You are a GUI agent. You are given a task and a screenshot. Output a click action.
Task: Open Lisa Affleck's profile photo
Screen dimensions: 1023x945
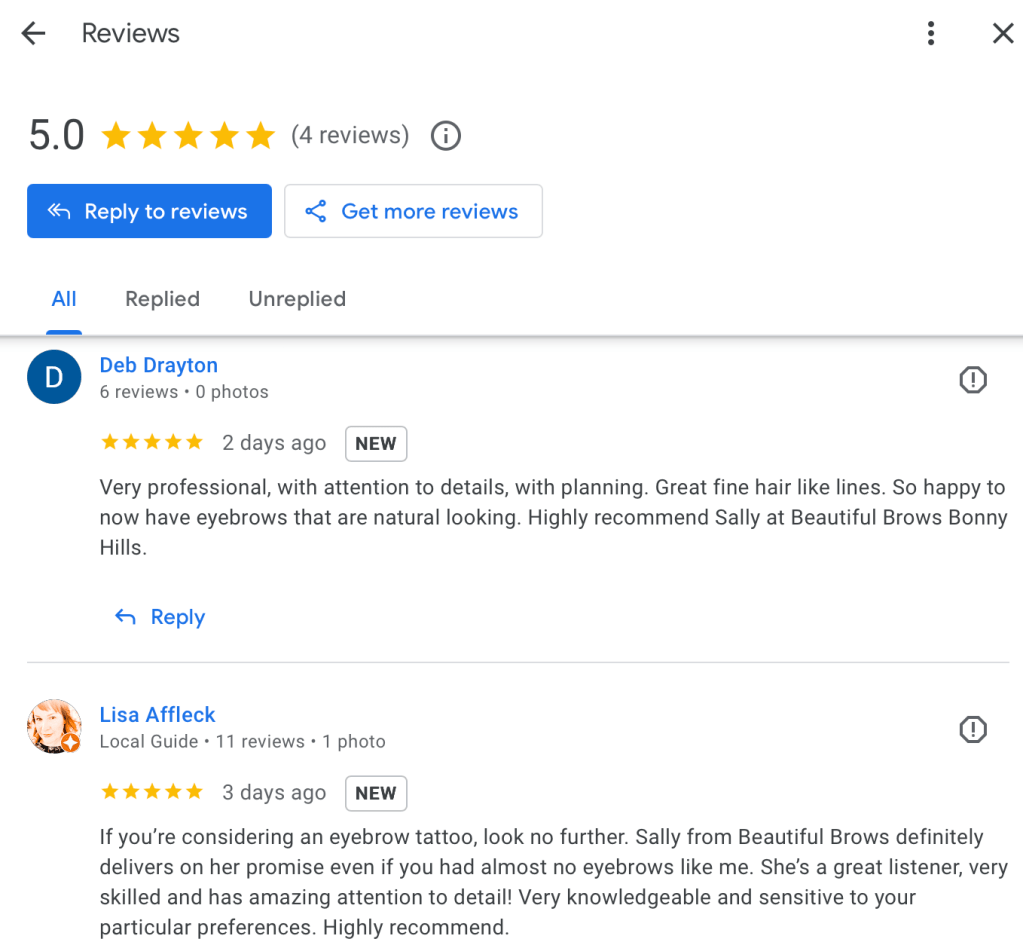point(54,726)
